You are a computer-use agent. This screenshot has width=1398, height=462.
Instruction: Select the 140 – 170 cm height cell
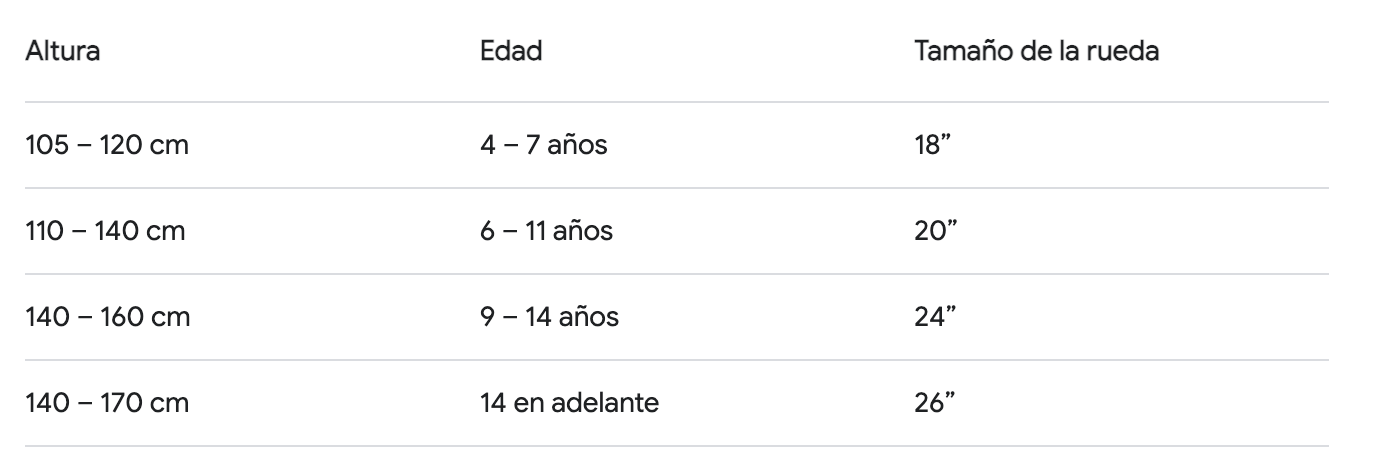coord(107,404)
